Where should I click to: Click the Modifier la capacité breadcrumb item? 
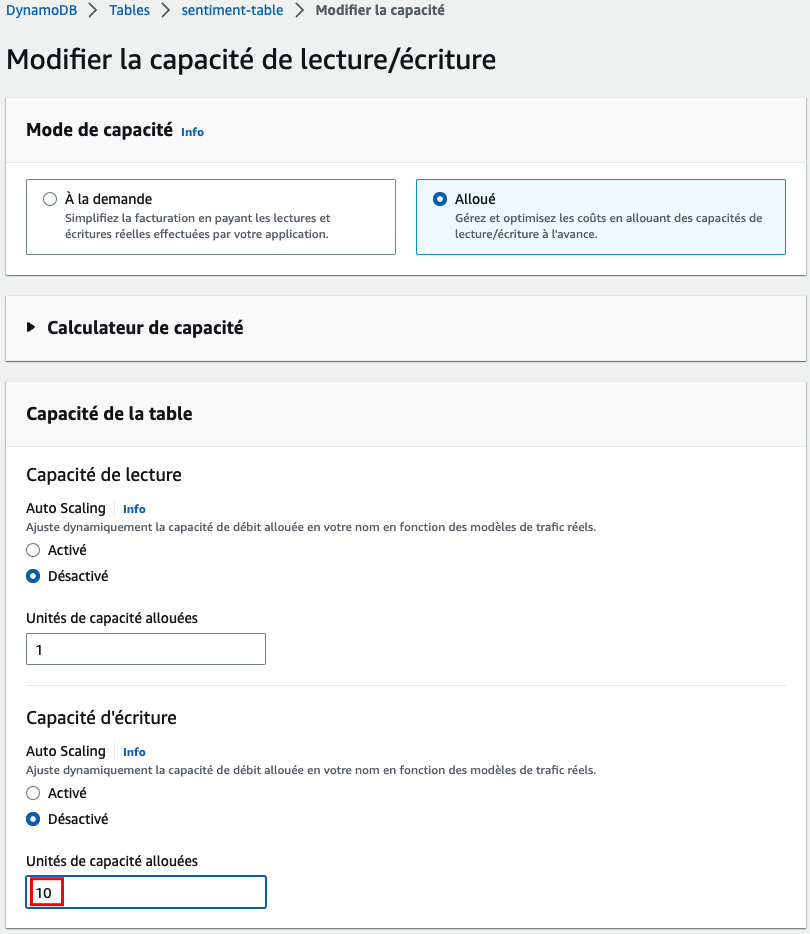[x=380, y=10]
